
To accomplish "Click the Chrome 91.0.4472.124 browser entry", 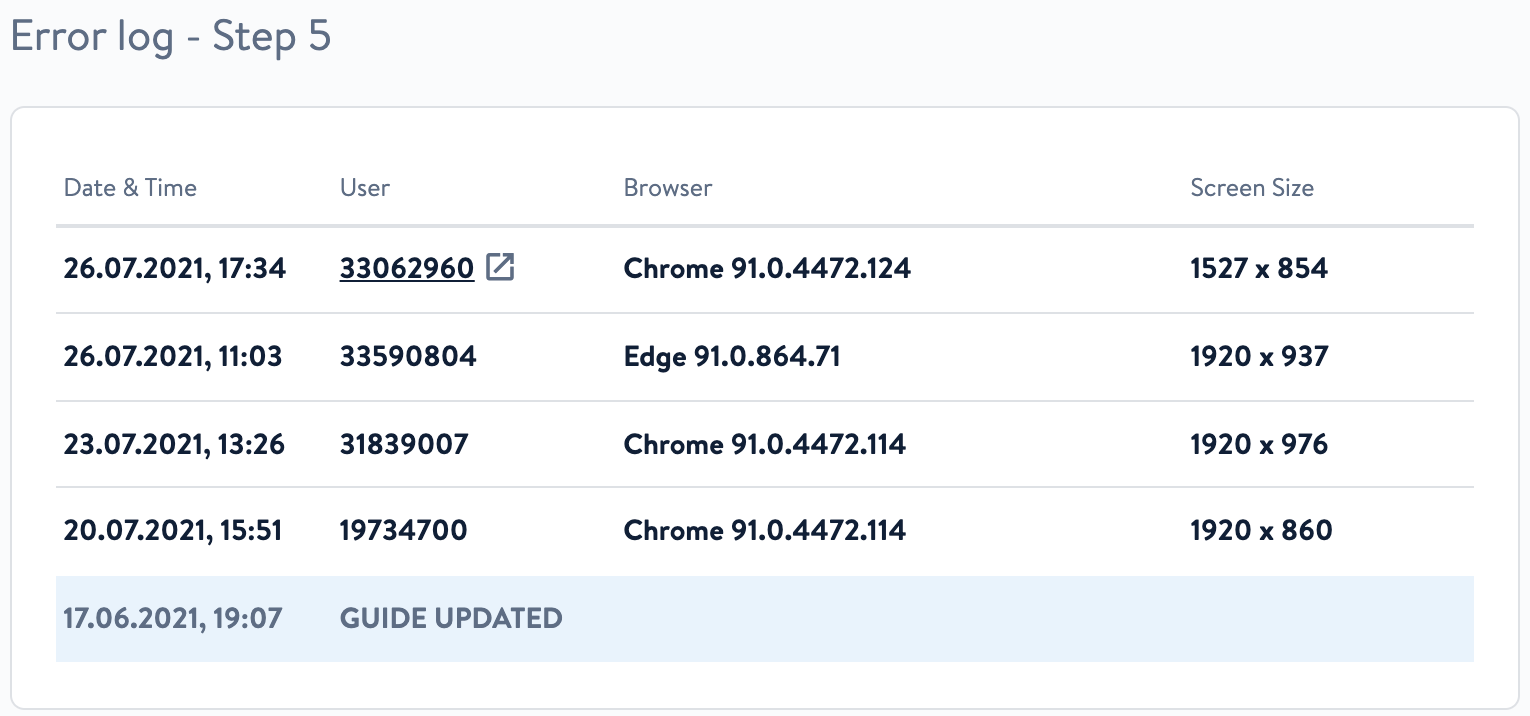I will pos(767,268).
